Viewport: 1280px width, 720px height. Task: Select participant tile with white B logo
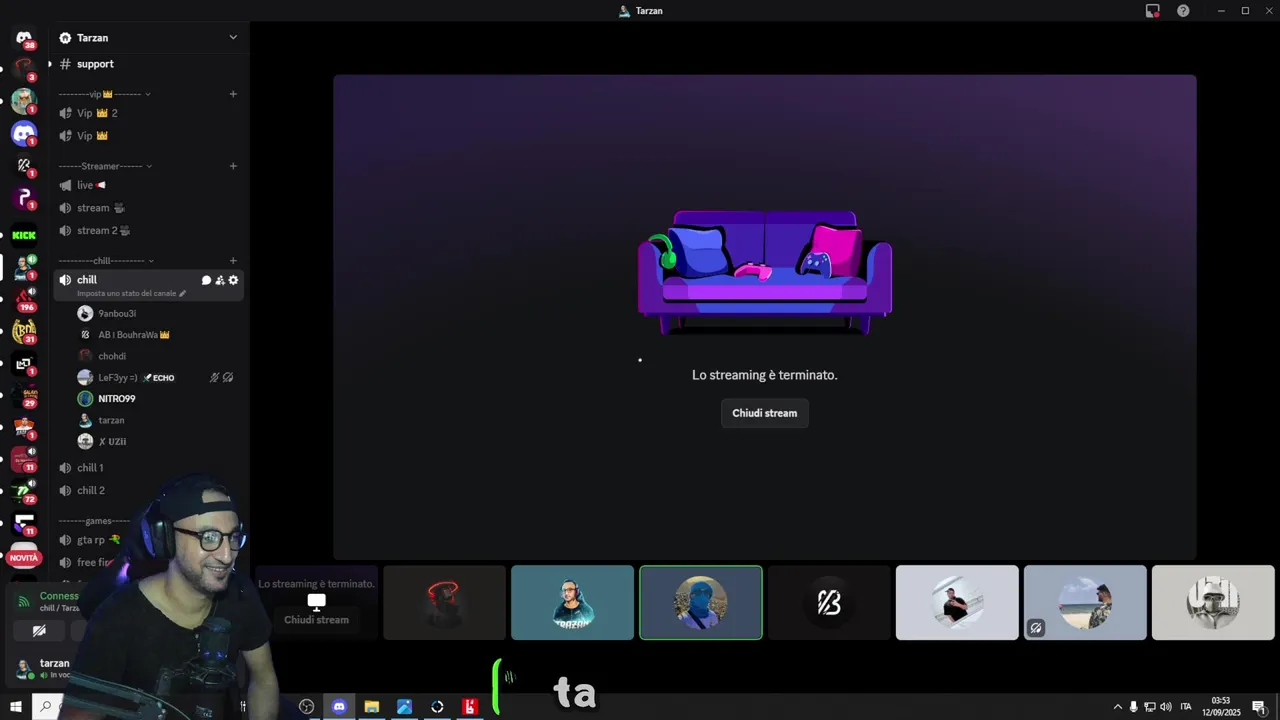point(829,603)
